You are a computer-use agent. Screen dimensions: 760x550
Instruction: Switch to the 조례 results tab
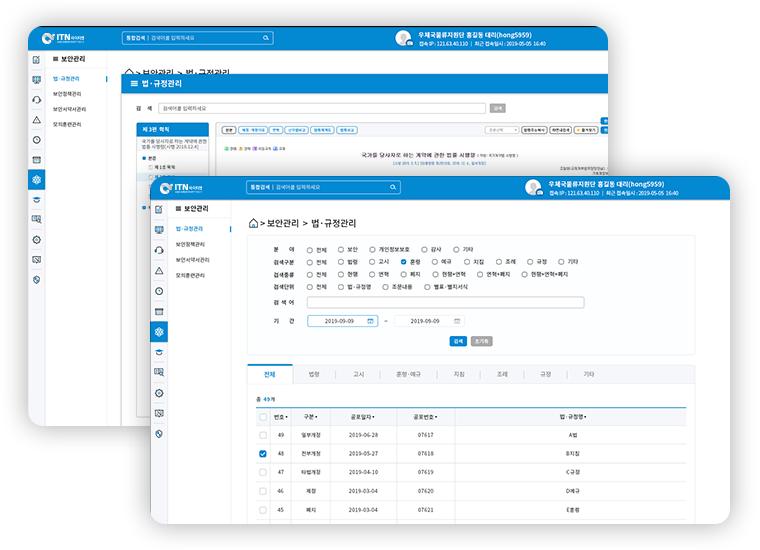pyautogui.click(x=502, y=374)
